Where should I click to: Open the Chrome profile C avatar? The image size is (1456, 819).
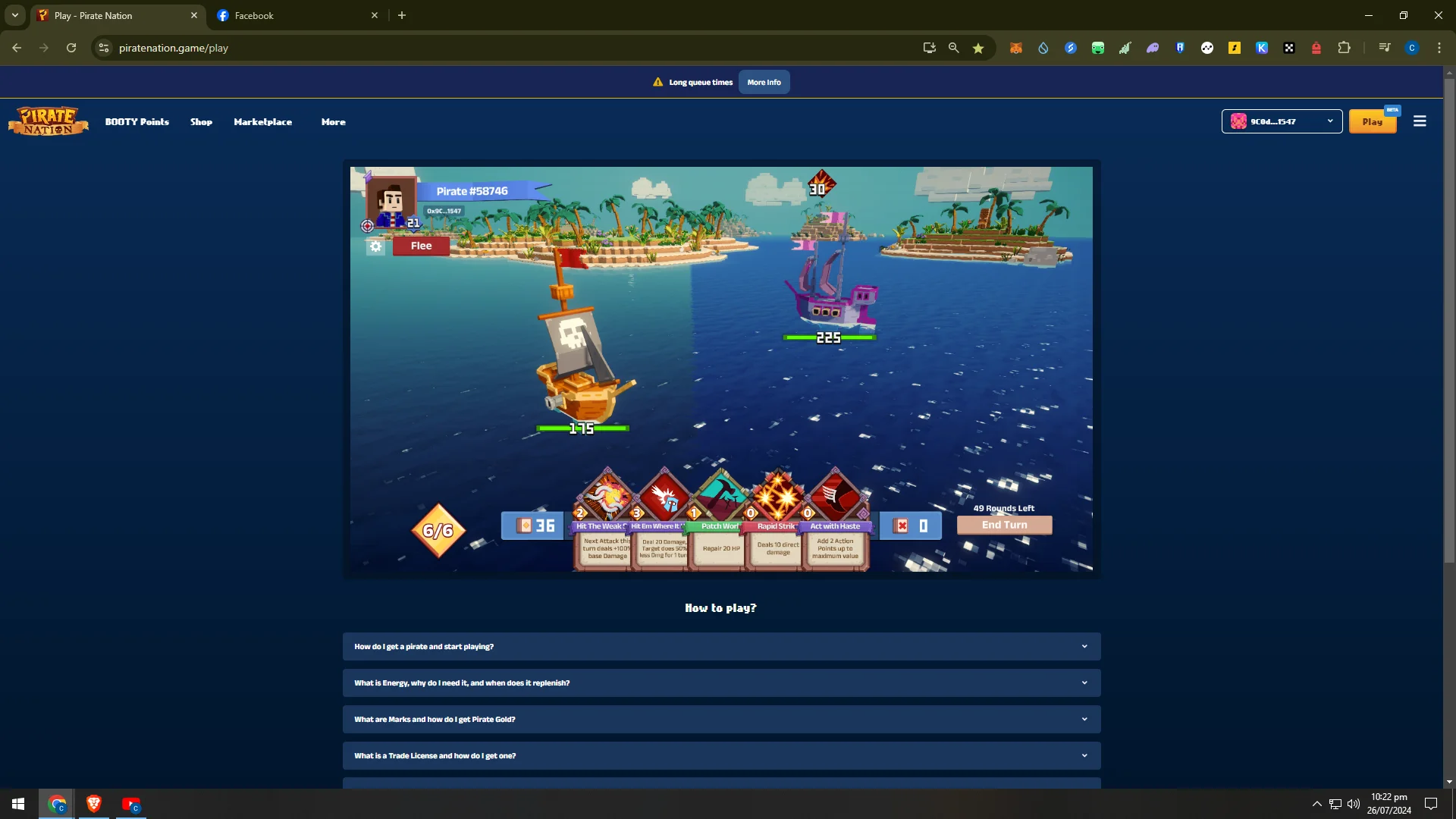click(1412, 48)
